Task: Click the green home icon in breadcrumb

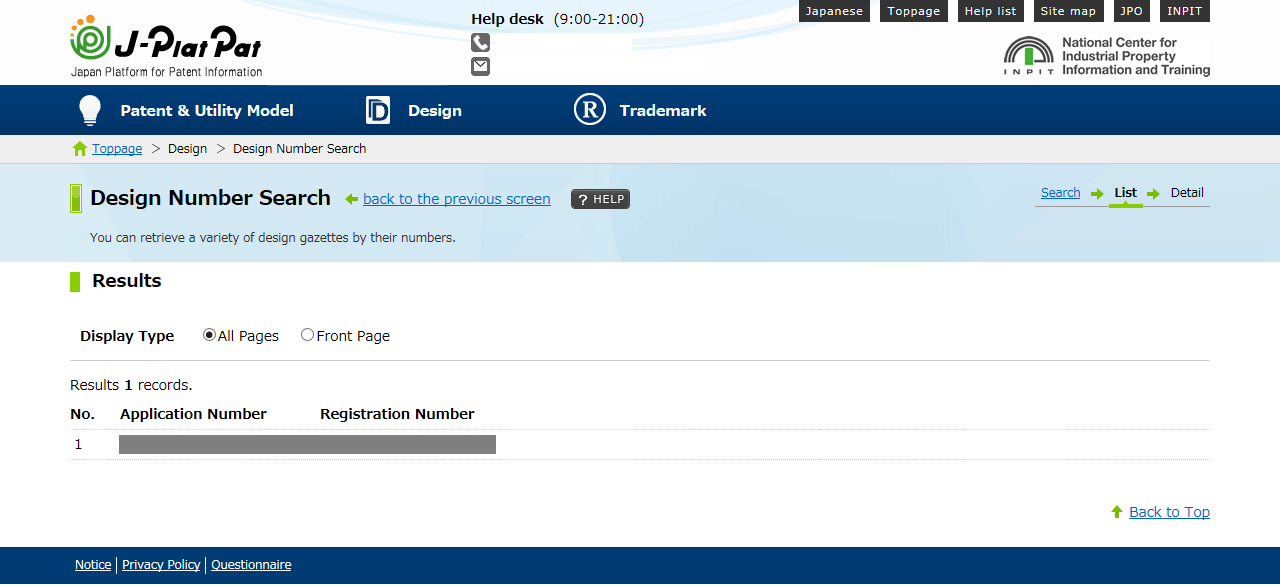Action: [80, 149]
